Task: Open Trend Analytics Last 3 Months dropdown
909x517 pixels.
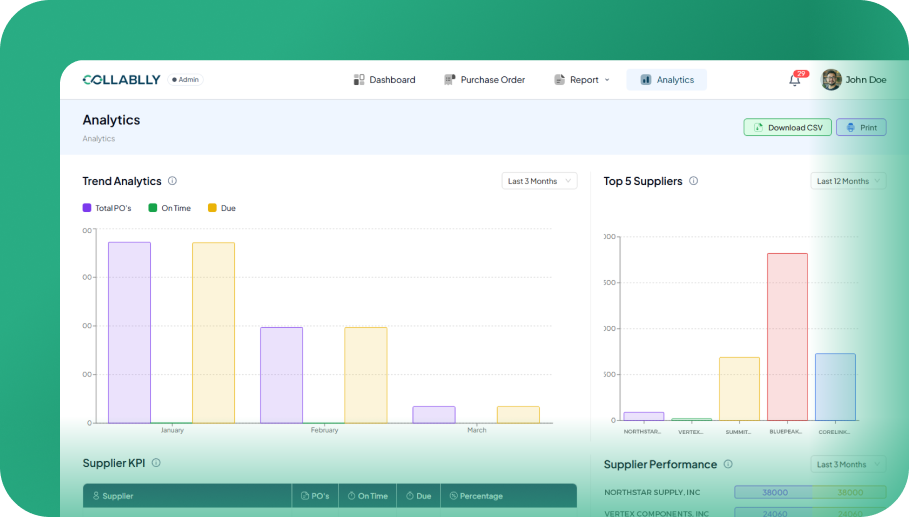Action: tap(539, 181)
